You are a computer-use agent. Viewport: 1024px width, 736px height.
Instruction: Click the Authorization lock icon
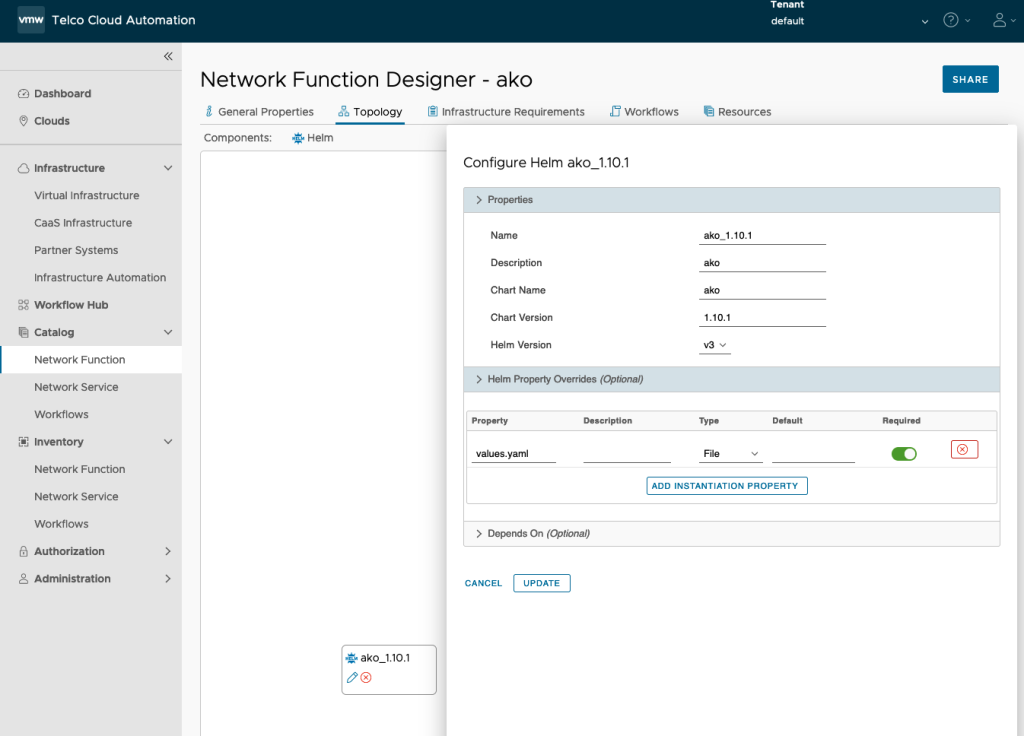(x=24, y=551)
